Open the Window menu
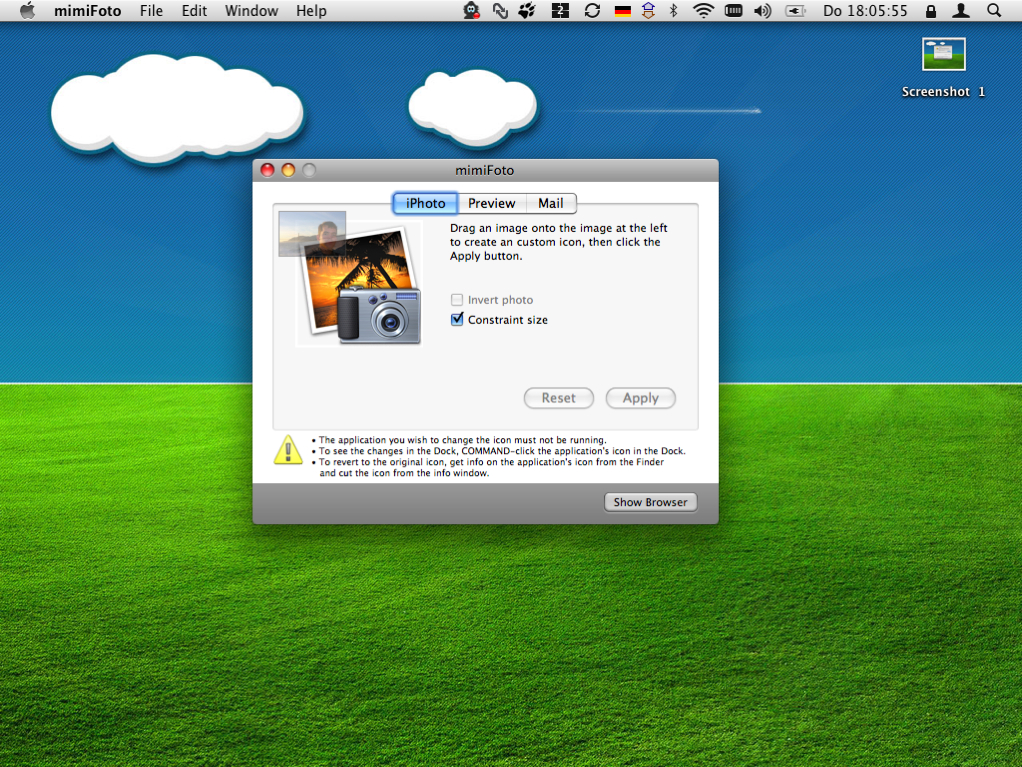The height and width of the screenshot is (767, 1022). 252,10
